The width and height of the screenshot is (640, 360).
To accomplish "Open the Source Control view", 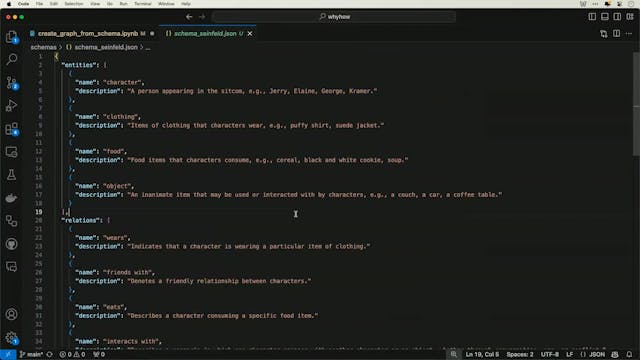I will pos(11,83).
